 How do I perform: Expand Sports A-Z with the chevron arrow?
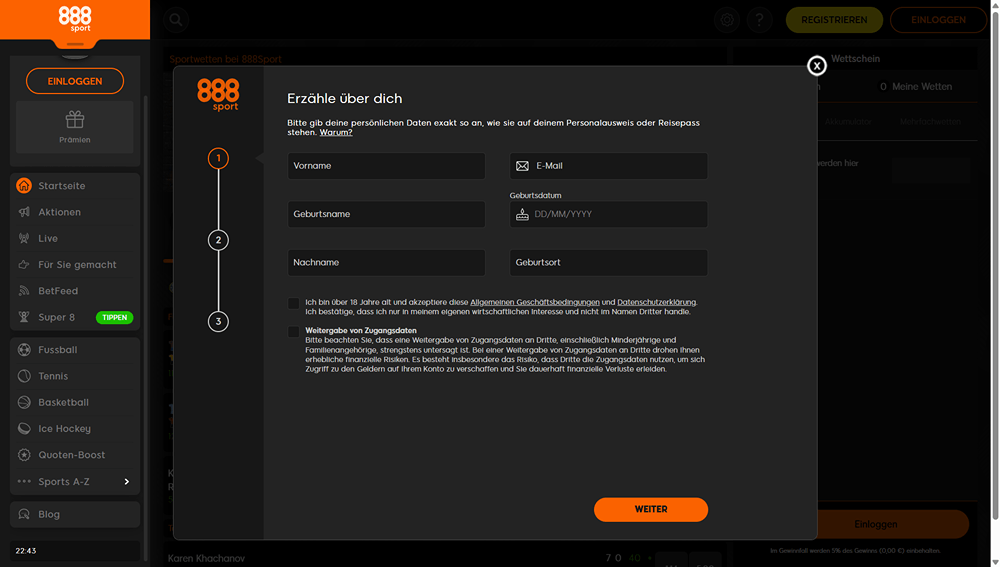point(126,482)
